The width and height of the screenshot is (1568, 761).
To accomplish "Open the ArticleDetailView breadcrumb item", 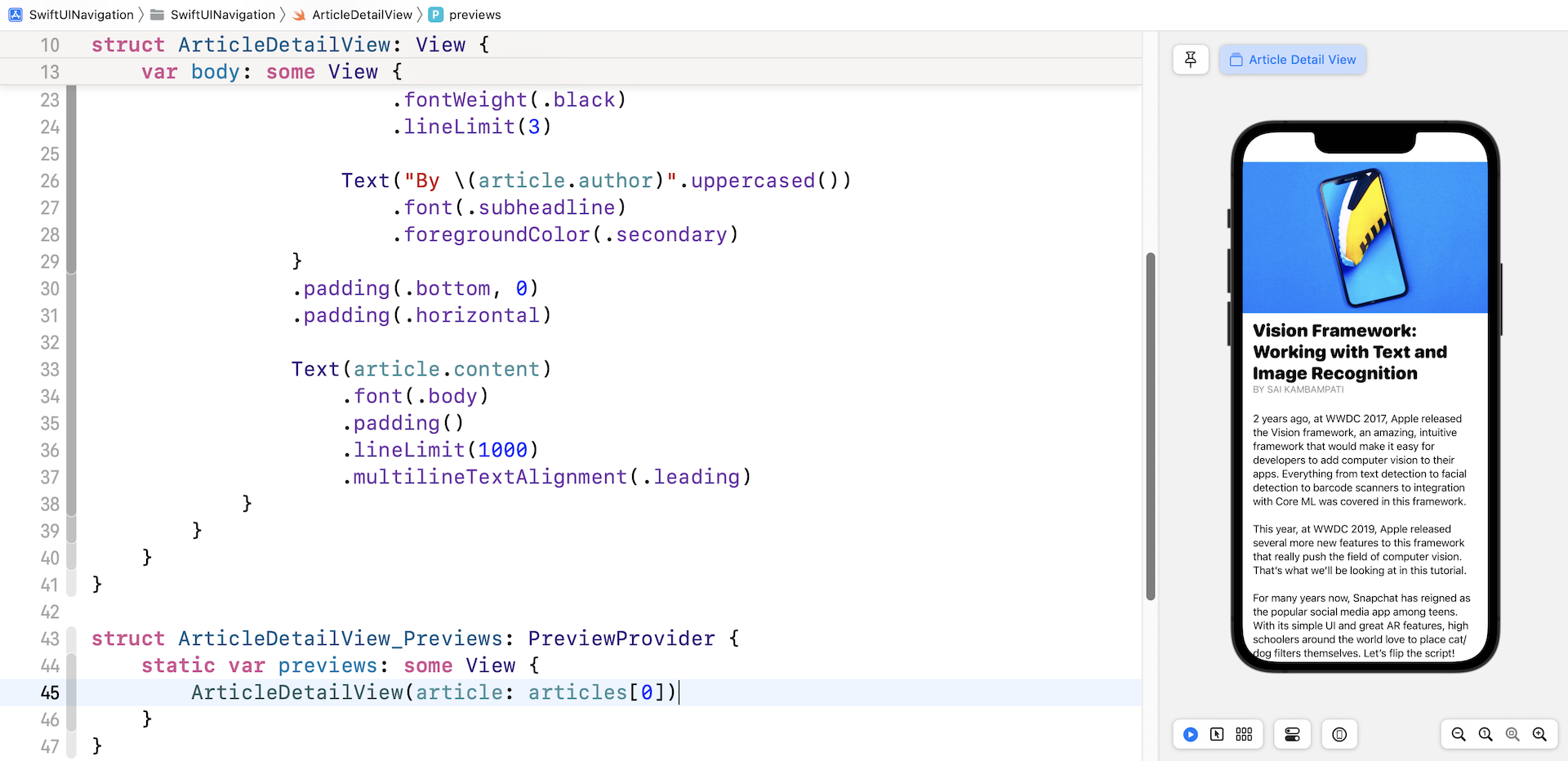I will coord(362,15).
